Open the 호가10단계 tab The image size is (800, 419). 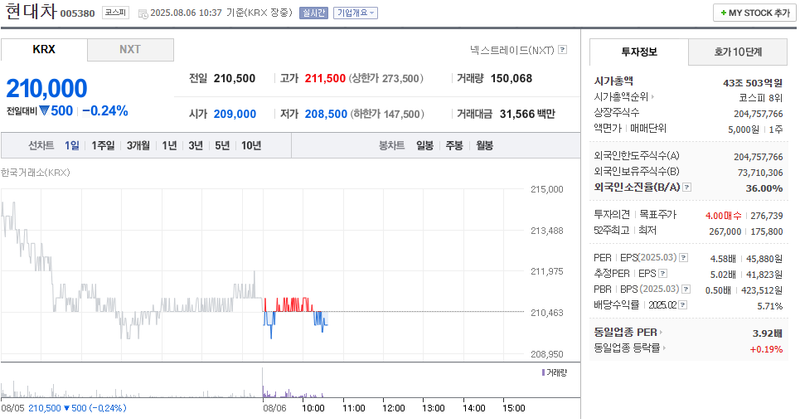coord(738,52)
